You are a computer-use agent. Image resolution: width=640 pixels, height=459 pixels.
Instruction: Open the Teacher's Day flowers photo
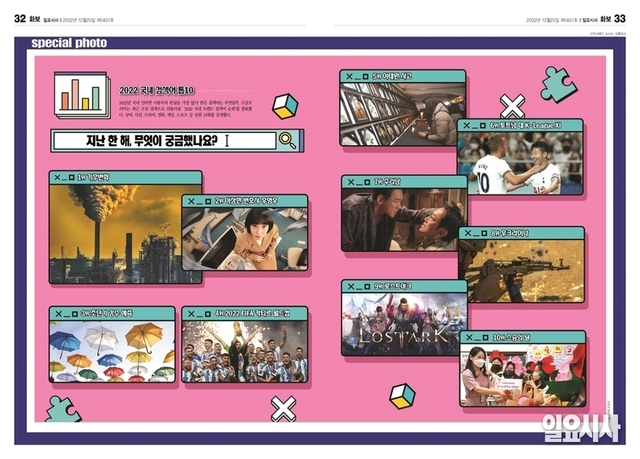[523, 375]
